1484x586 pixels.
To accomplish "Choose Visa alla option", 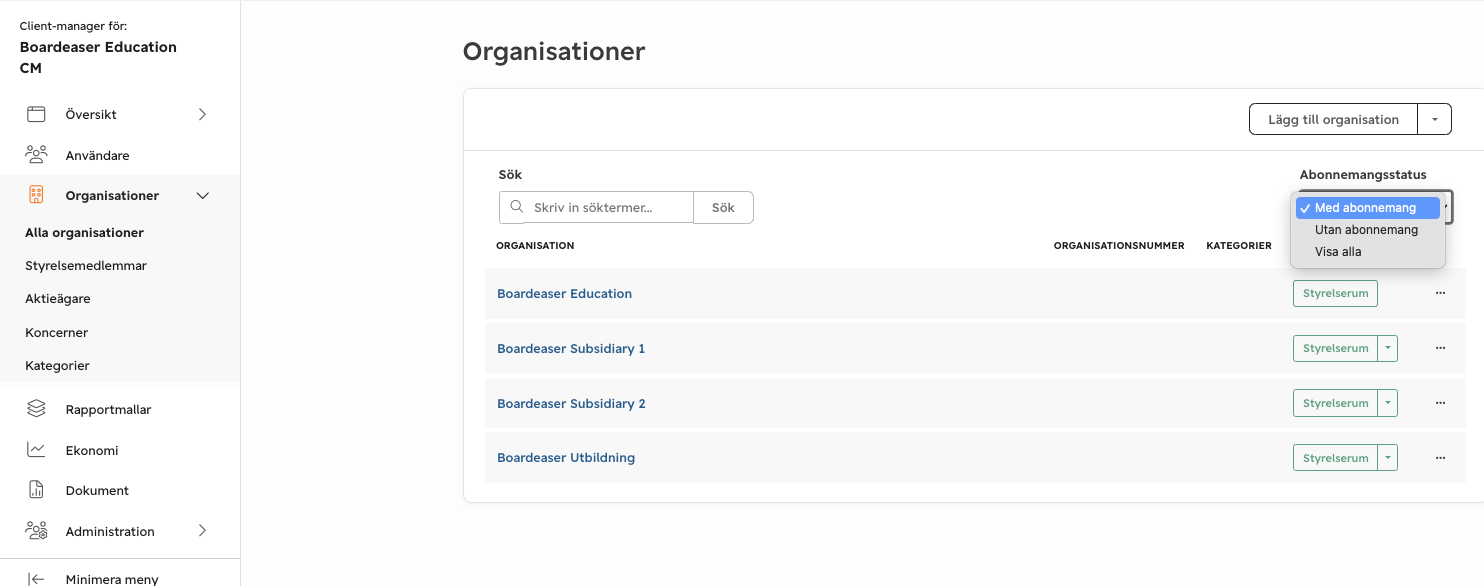I will point(1367,252).
